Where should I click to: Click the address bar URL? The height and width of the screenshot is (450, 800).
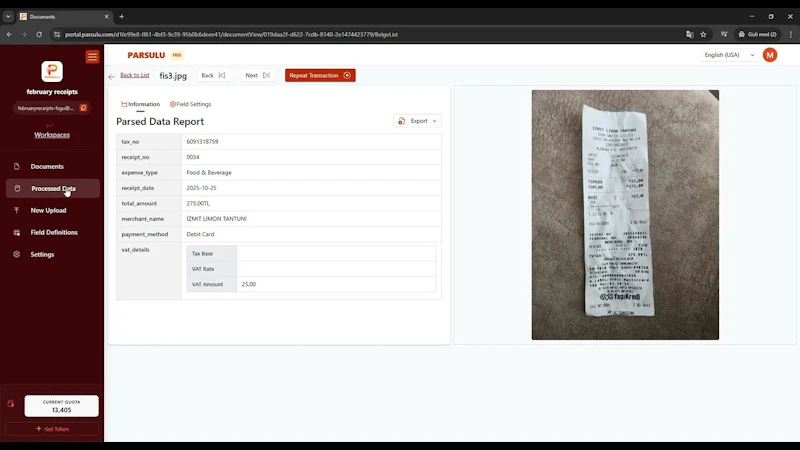[231, 34]
